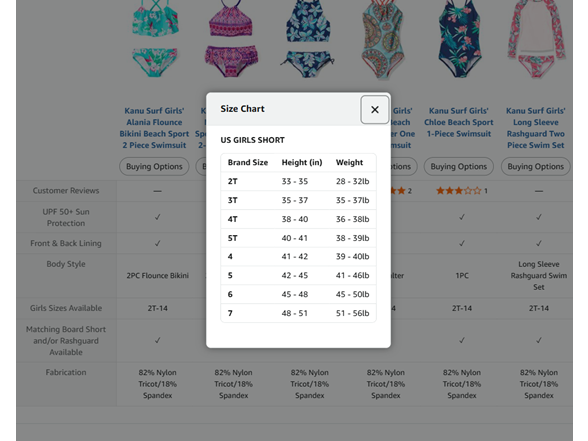Select the navy tropical one-piece thumbnail
Image resolution: width=588 pixels, height=441 pixels.
(x=460, y=39)
